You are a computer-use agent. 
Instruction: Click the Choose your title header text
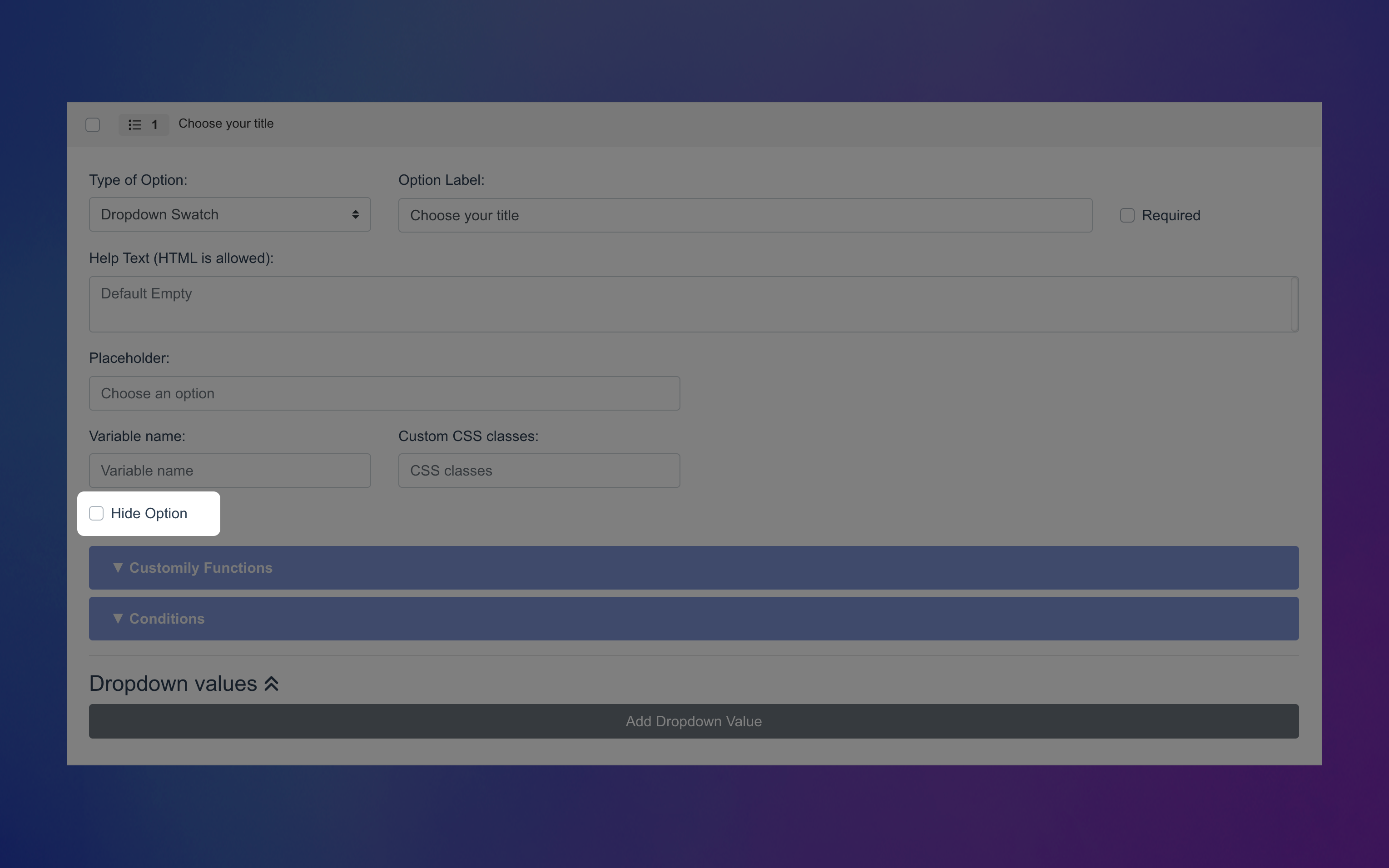(x=226, y=124)
